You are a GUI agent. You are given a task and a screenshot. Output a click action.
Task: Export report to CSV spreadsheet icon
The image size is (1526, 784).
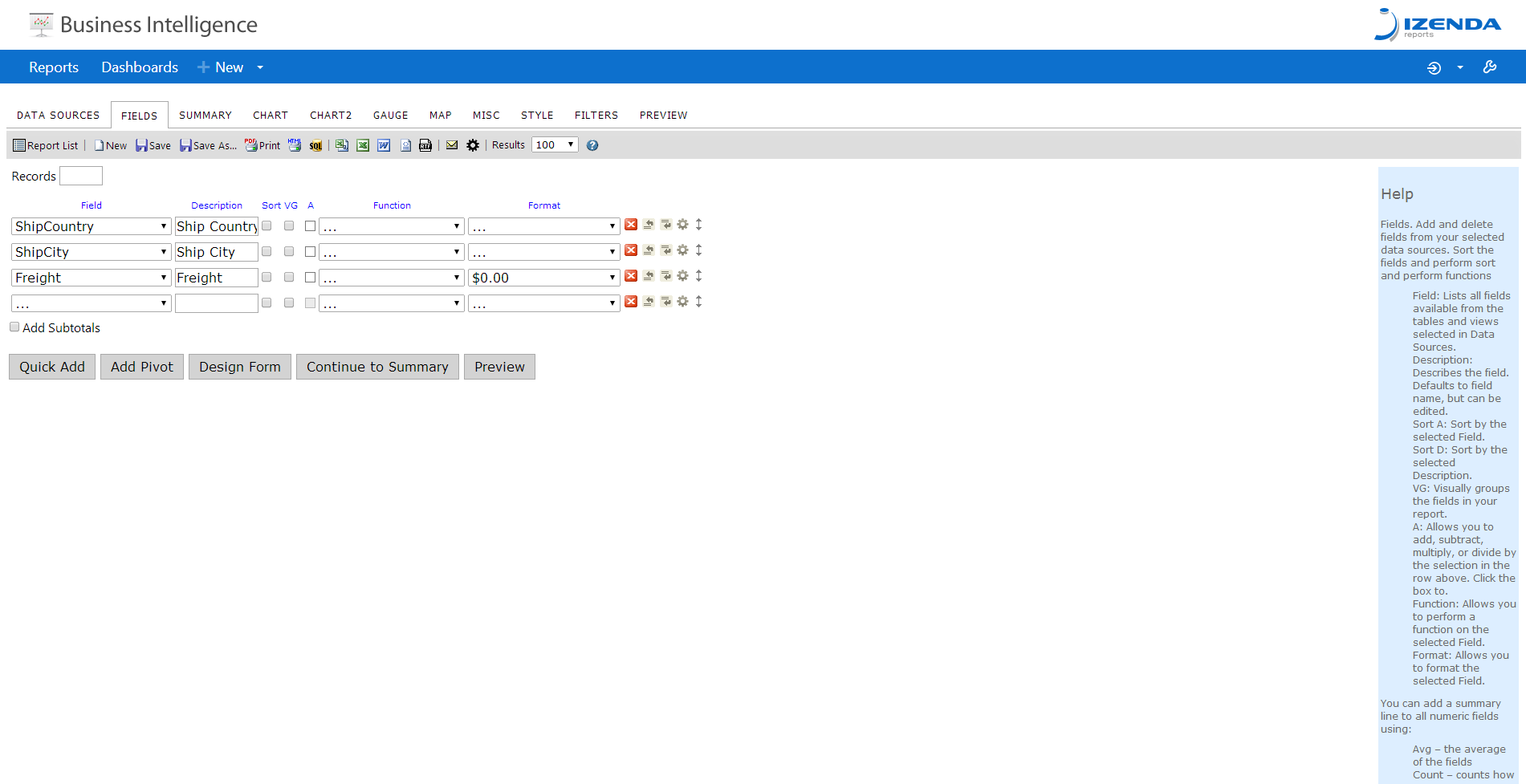pos(342,145)
